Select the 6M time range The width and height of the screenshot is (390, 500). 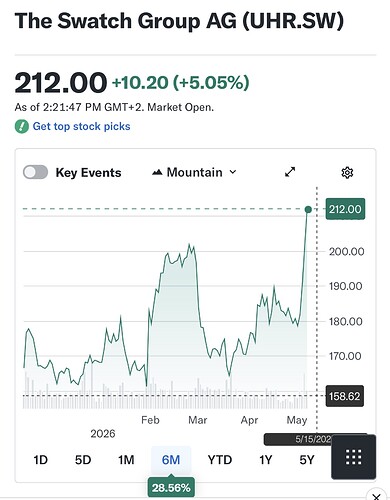[x=171, y=460]
